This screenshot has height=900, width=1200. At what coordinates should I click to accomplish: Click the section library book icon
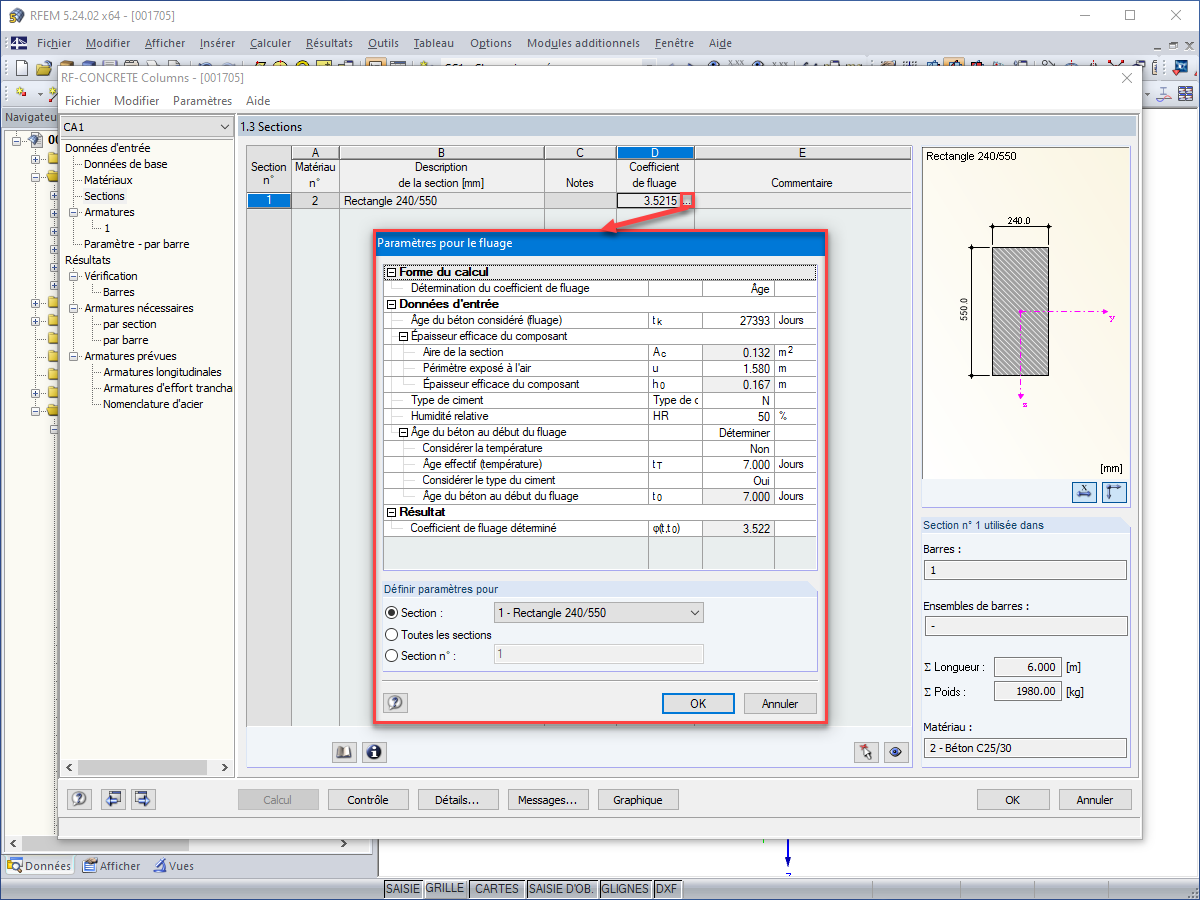pos(344,752)
